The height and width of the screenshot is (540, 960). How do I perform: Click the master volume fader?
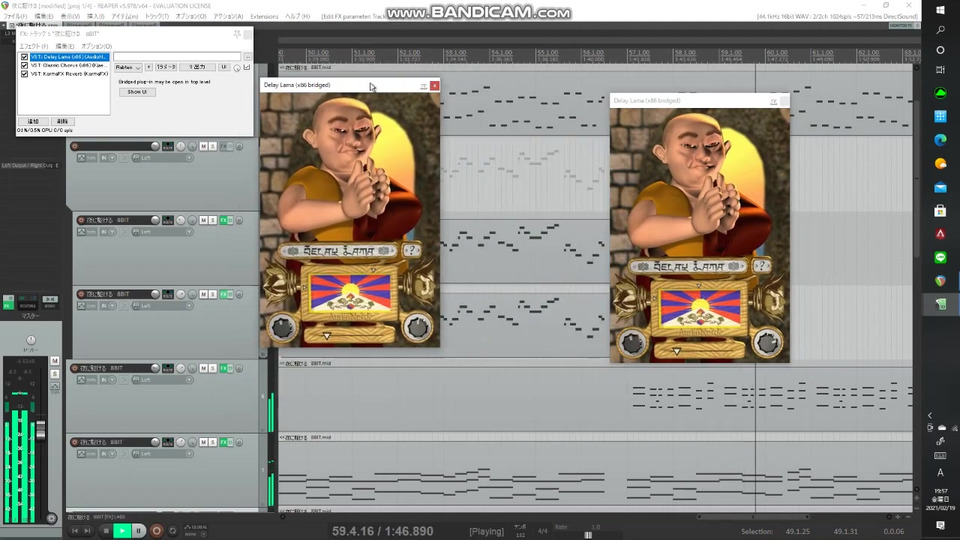[41, 430]
